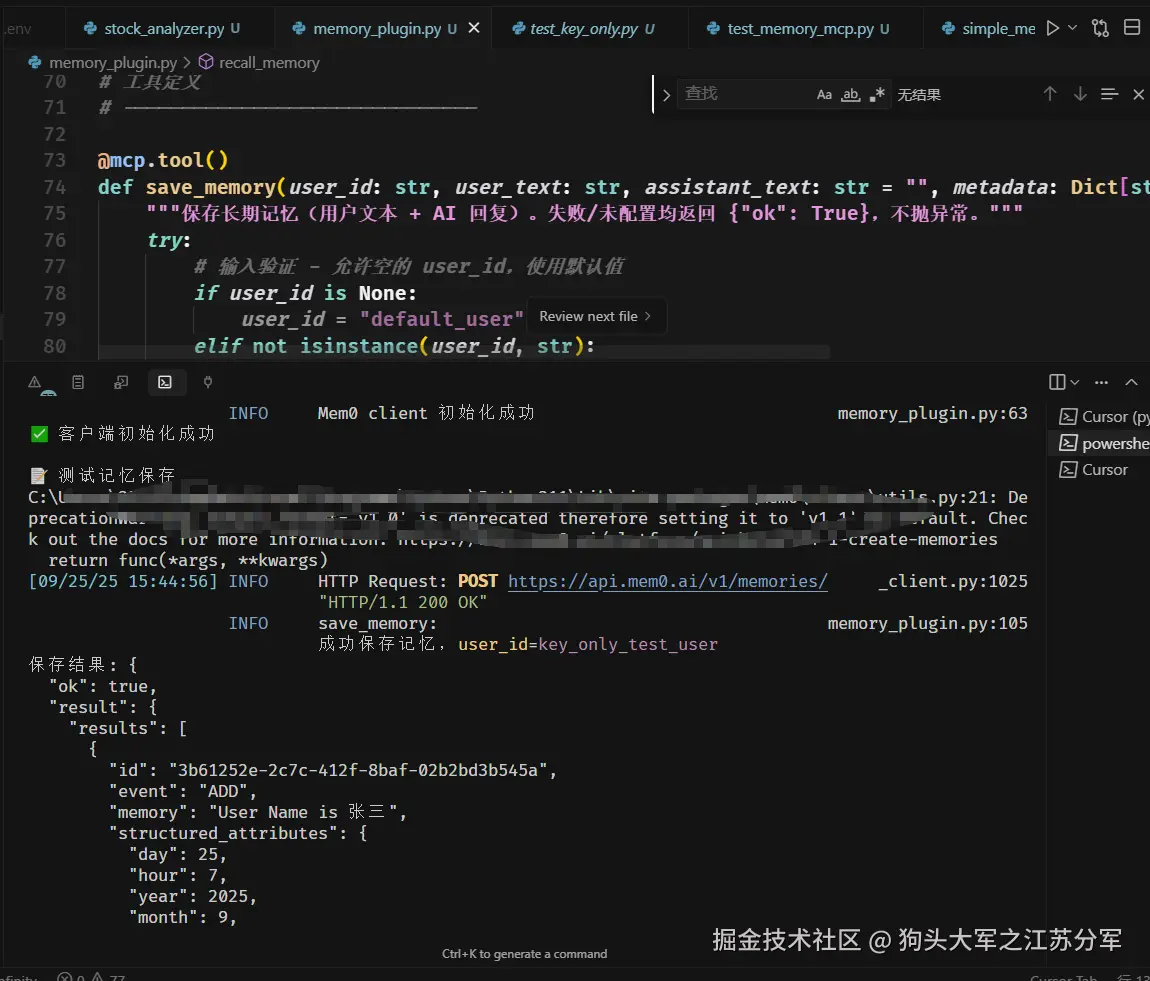Go to previous match arrow
Image resolution: width=1150 pixels, height=981 pixels.
click(x=1050, y=94)
